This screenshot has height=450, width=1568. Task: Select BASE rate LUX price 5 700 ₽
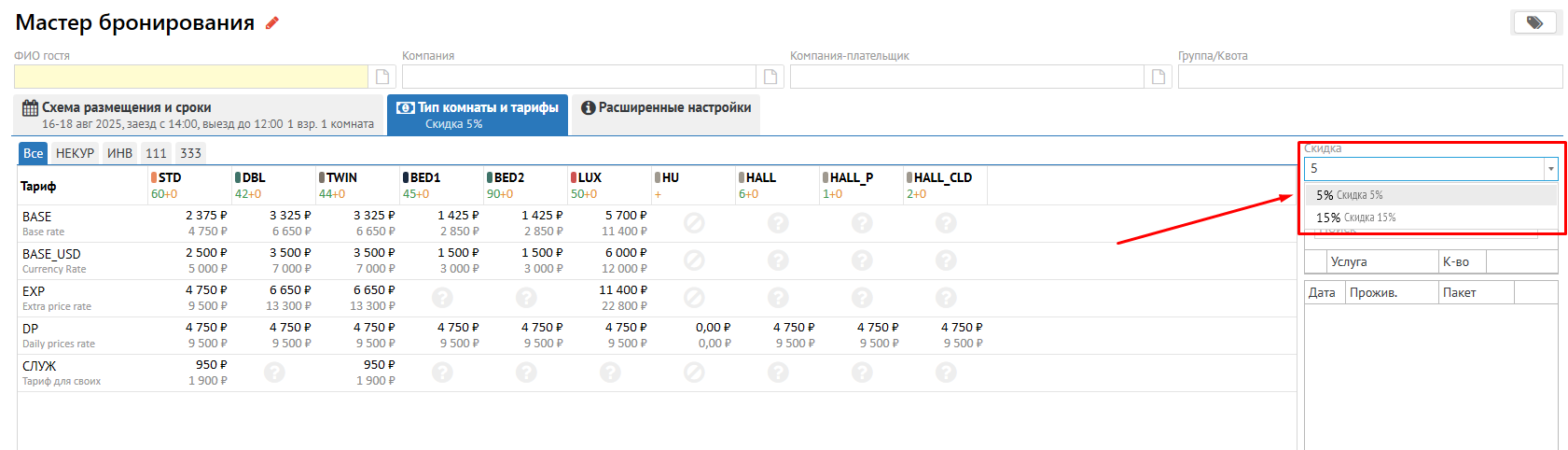click(626, 216)
